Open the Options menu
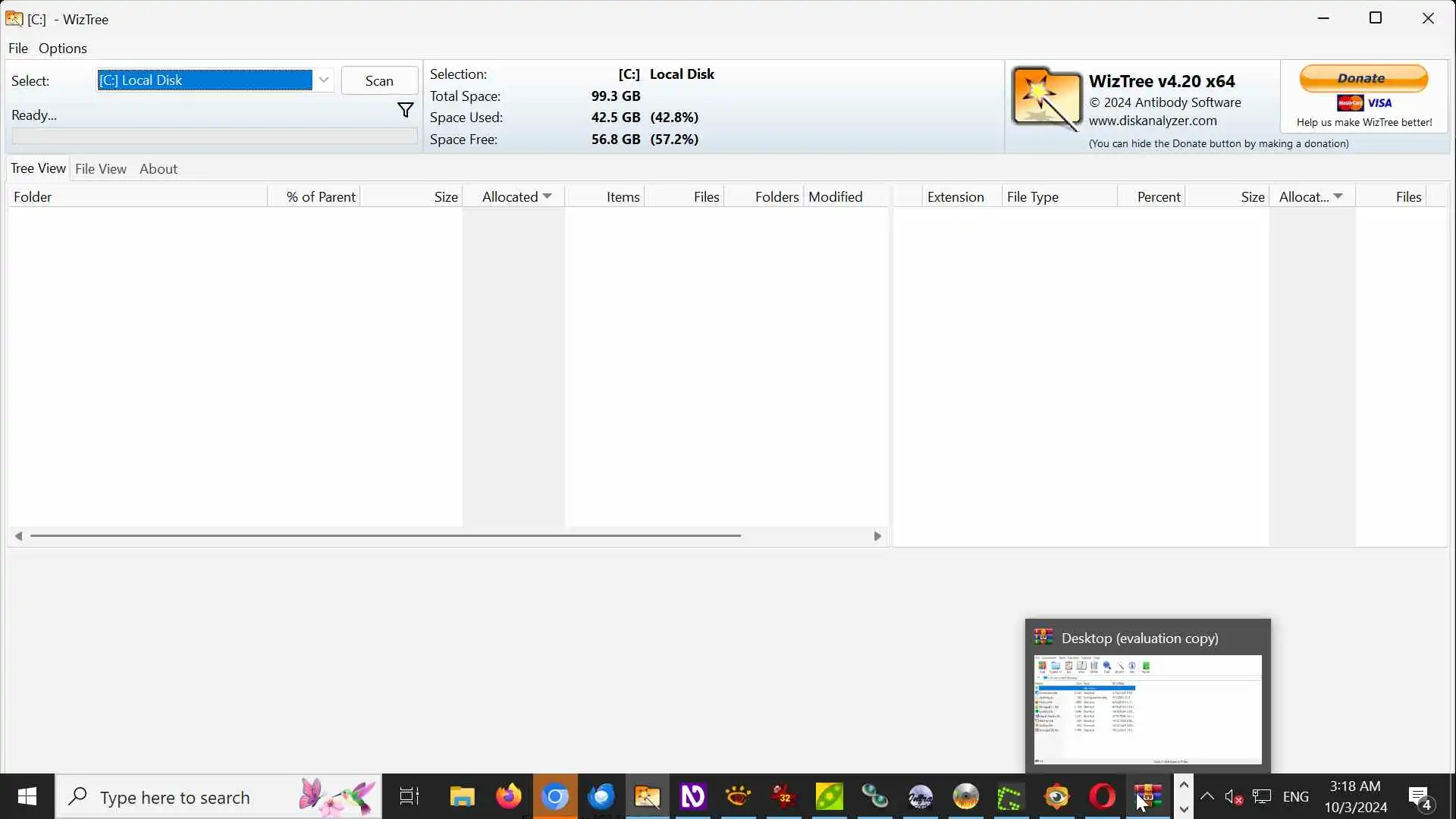Screen dimensions: 1456x819 click(62, 49)
